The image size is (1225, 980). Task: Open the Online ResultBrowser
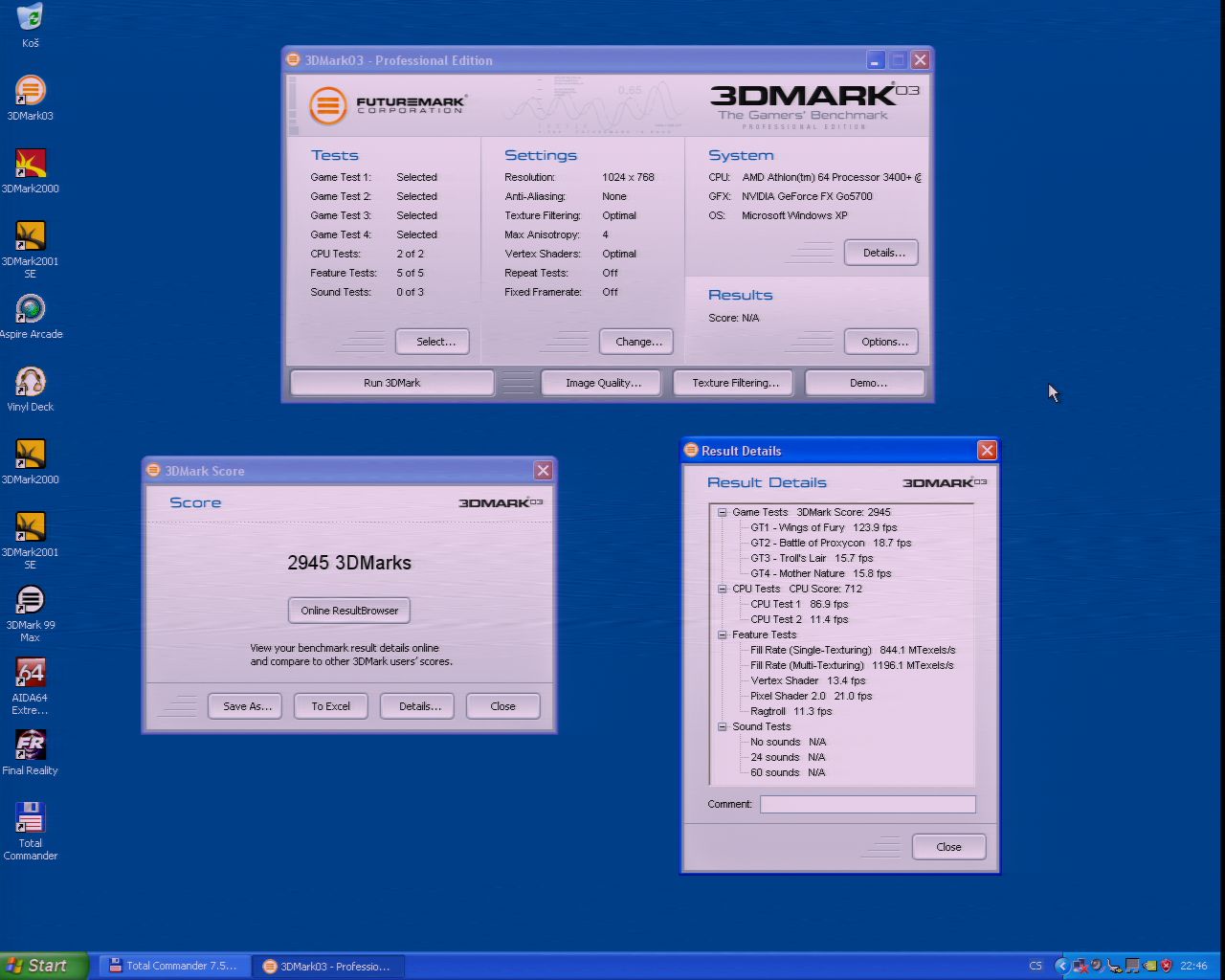pos(349,611)
